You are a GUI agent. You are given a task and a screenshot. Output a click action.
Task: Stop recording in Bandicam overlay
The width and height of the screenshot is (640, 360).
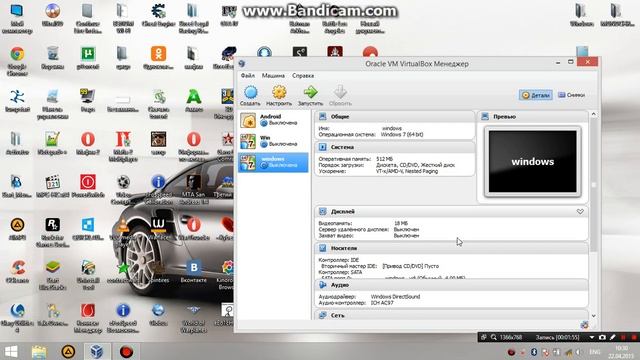(634, 337)
